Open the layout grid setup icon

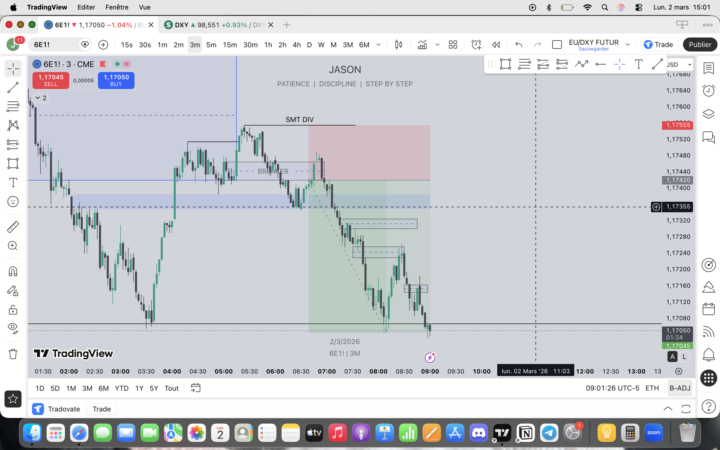453,45
